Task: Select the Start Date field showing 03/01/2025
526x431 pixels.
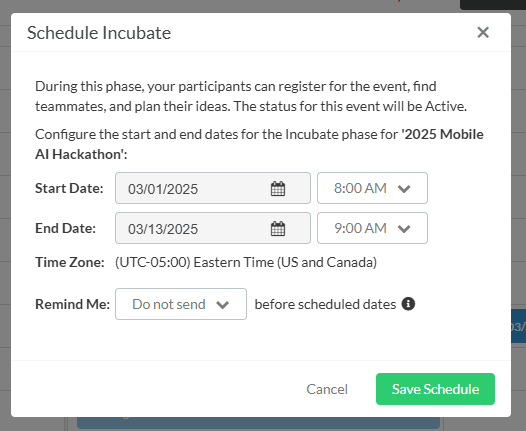Action: pyautogui.click(x=213, y=188)
